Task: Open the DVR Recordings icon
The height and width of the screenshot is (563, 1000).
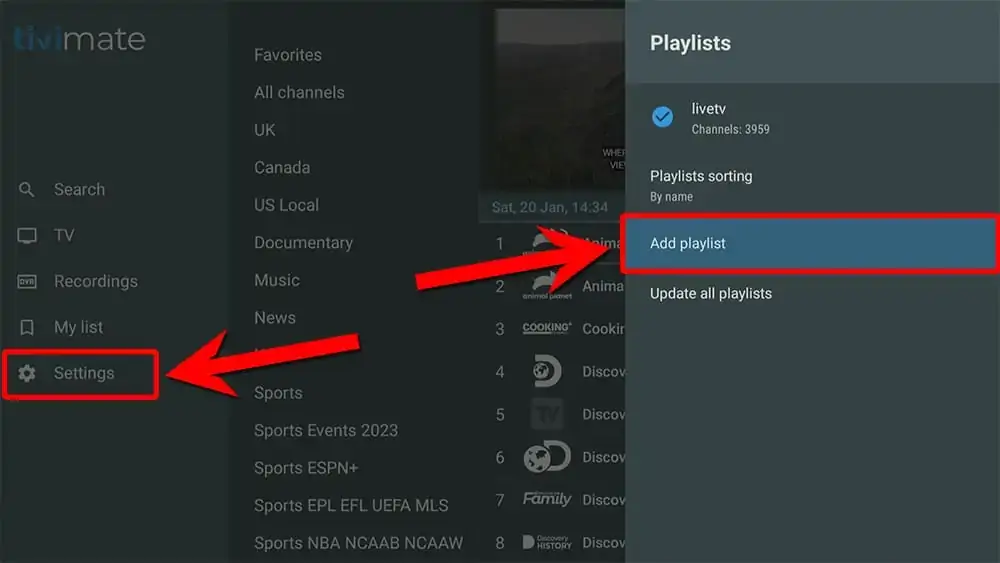Action: 27,282
